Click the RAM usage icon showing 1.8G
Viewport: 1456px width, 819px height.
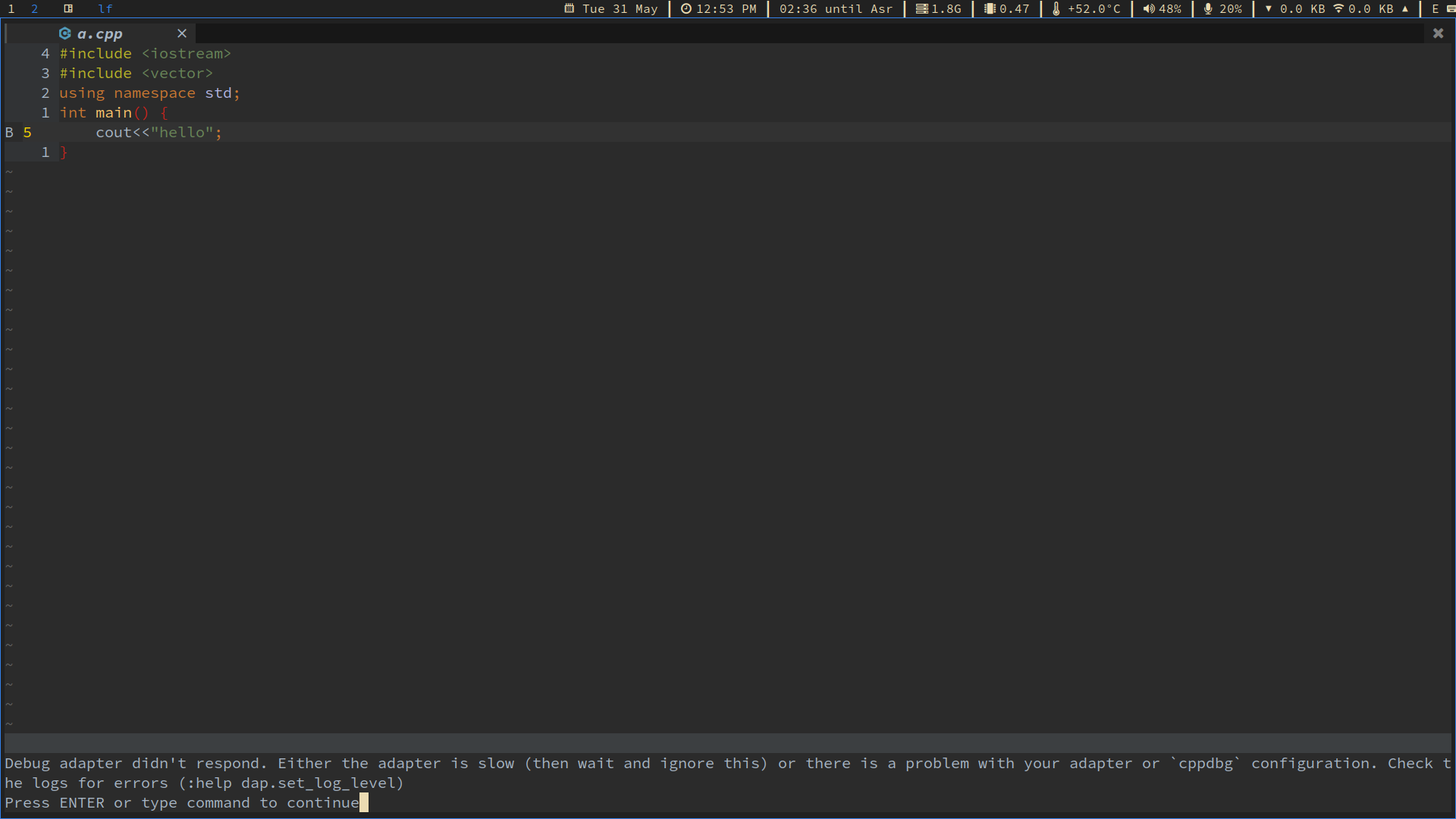point(922,9)
